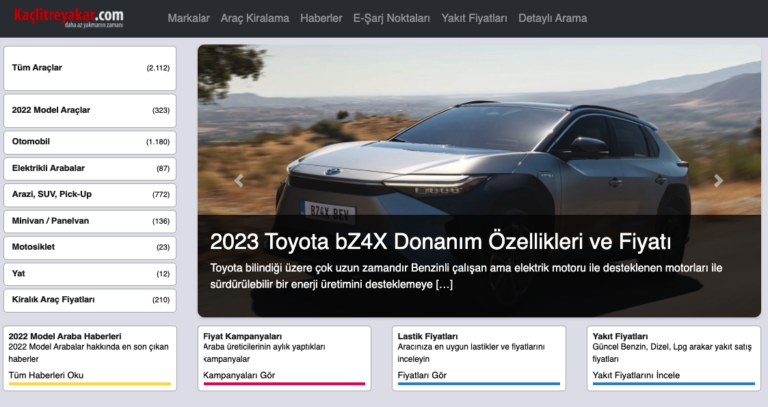Screen dimensions: 768x407
Task: Open the Yakıt Fiyatları card title
Action: pos(620,336)
